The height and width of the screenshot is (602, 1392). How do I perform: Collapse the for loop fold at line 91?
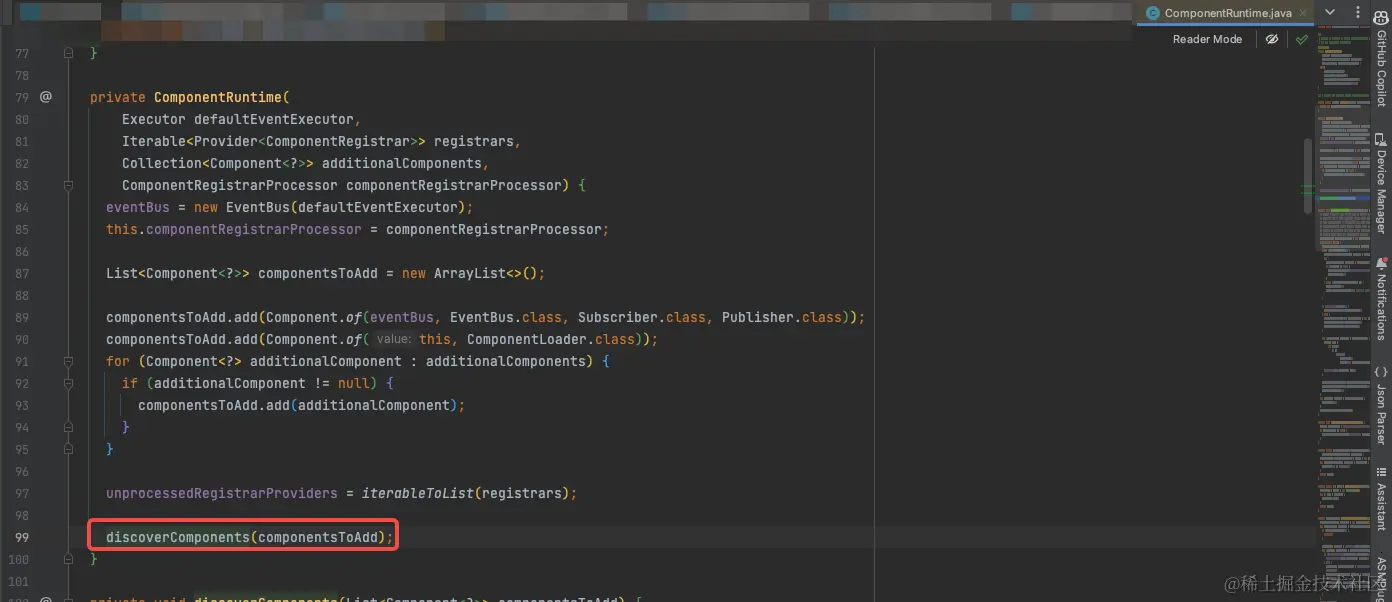(66, 361)
